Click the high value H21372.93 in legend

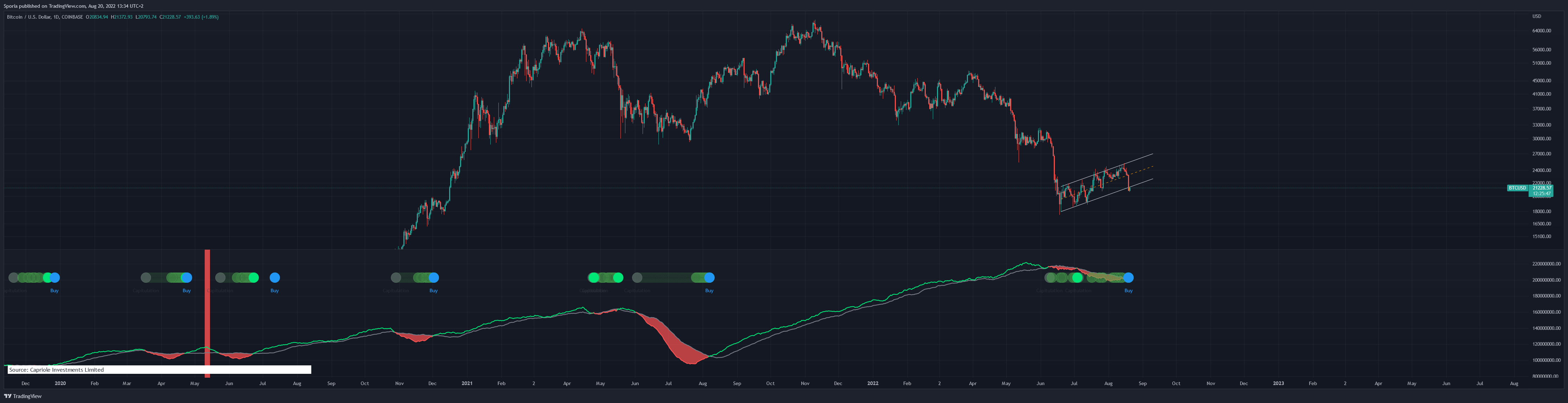click(x=122, y=17)
